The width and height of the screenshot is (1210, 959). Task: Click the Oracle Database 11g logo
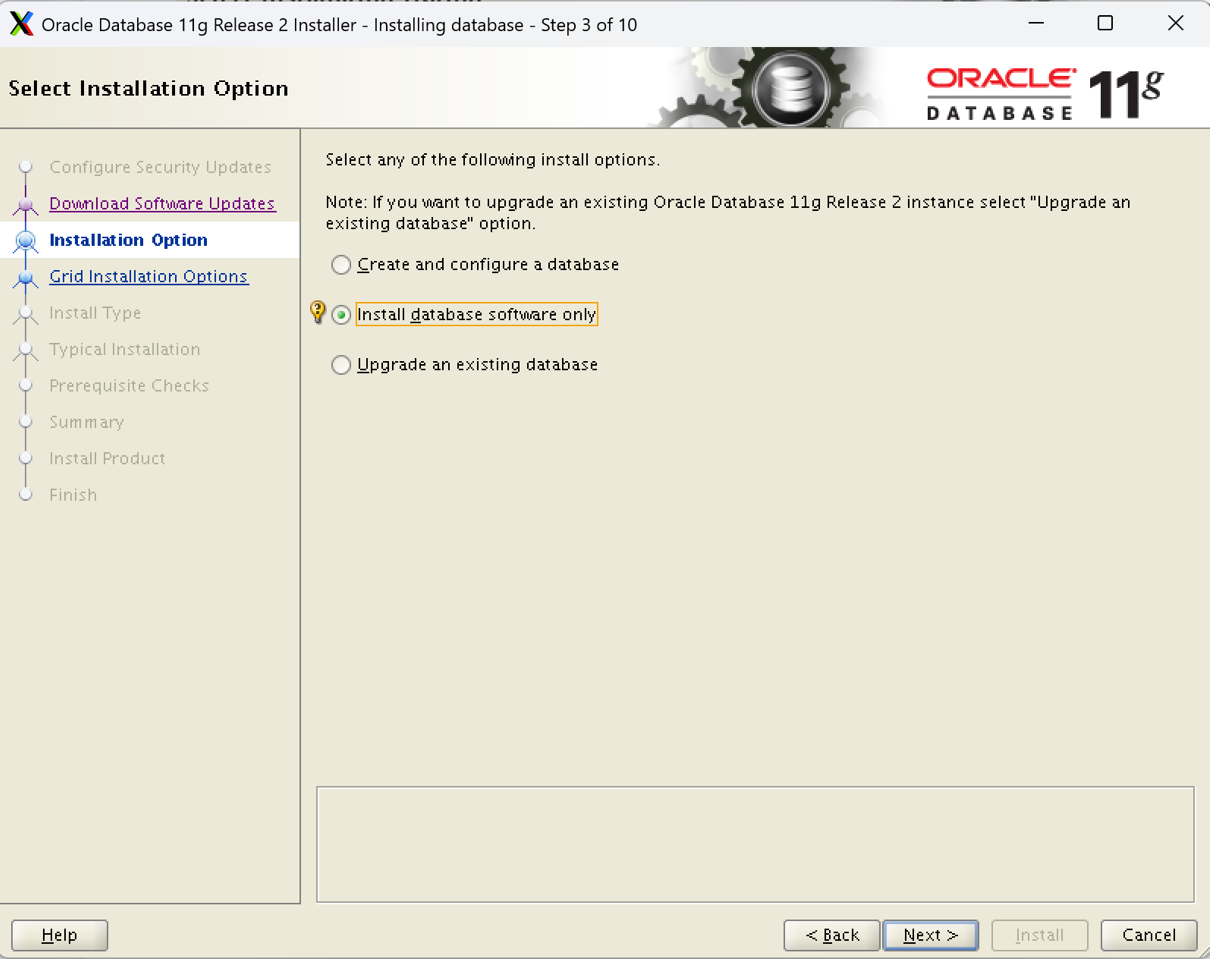coord(1045,94)
